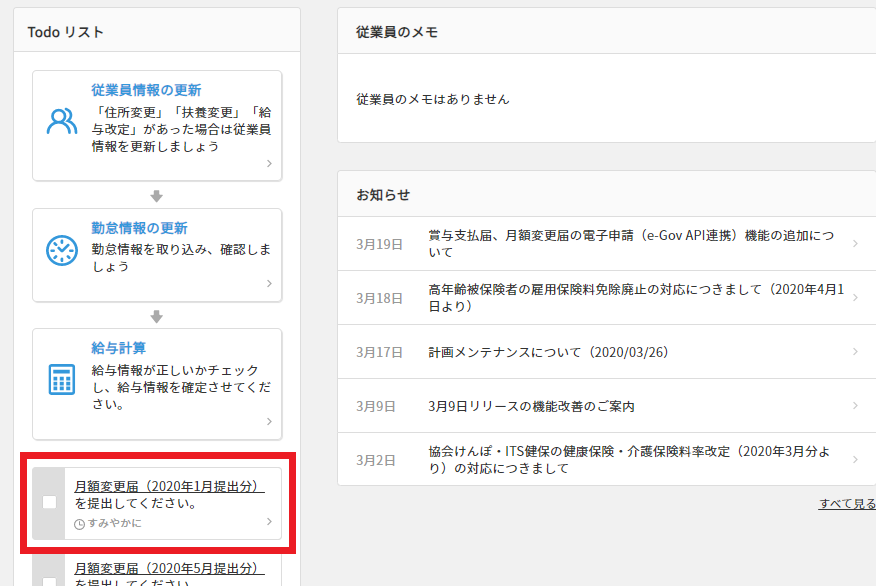Viewport: 876px width, 586px height.
Task: Click the small clock icon beside すみやかに
Action: click(80, 523)
